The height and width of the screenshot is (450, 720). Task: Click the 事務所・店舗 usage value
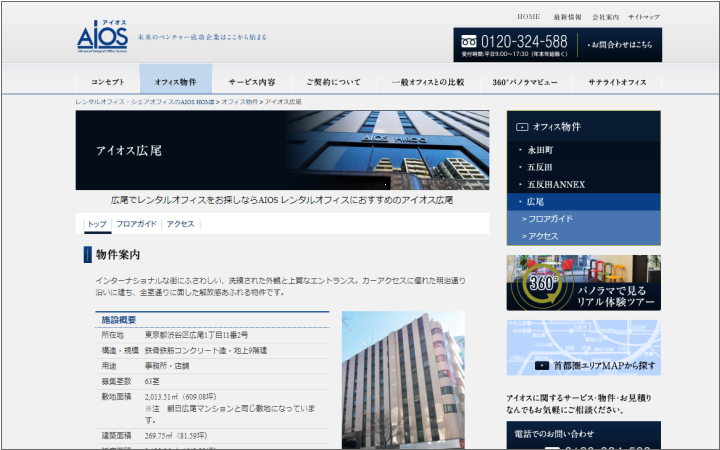(x=167, y=366)
